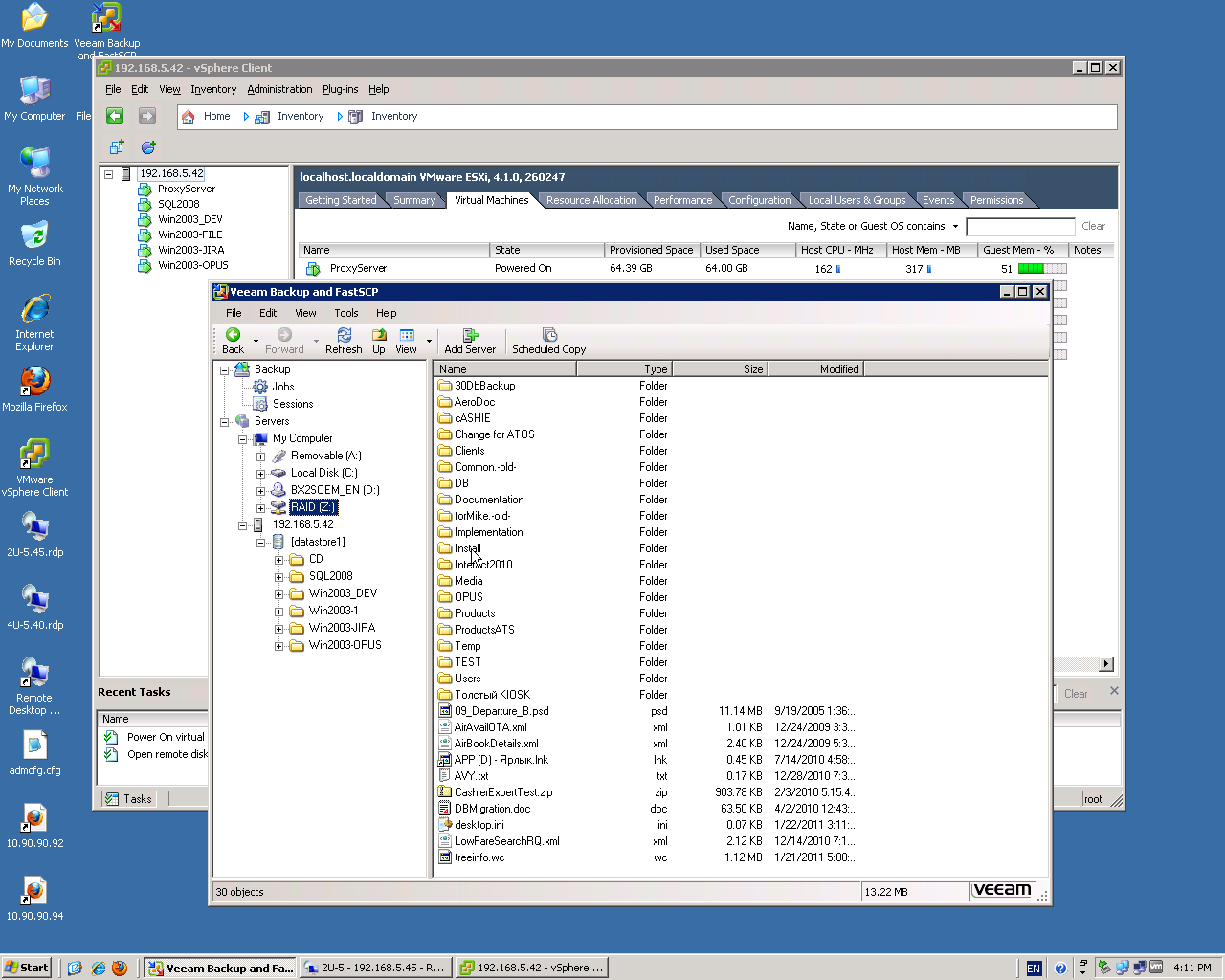Select Veeam Backup and FastSCP desktop shortcut
The image size is (1225, 980).
(106, 31)
